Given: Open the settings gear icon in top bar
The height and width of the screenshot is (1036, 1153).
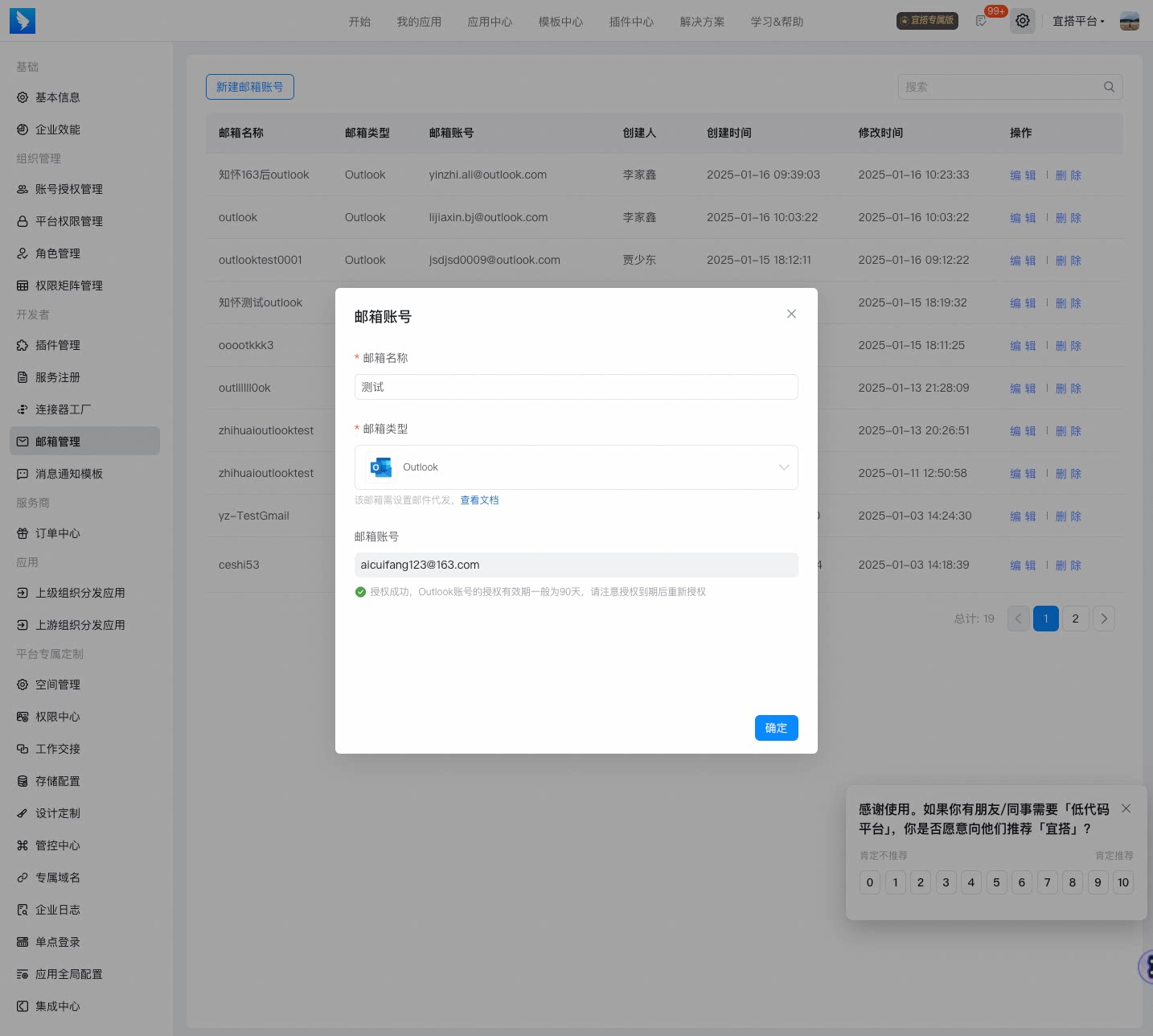Looking at the screenshot, I should tap(1022, 21).
